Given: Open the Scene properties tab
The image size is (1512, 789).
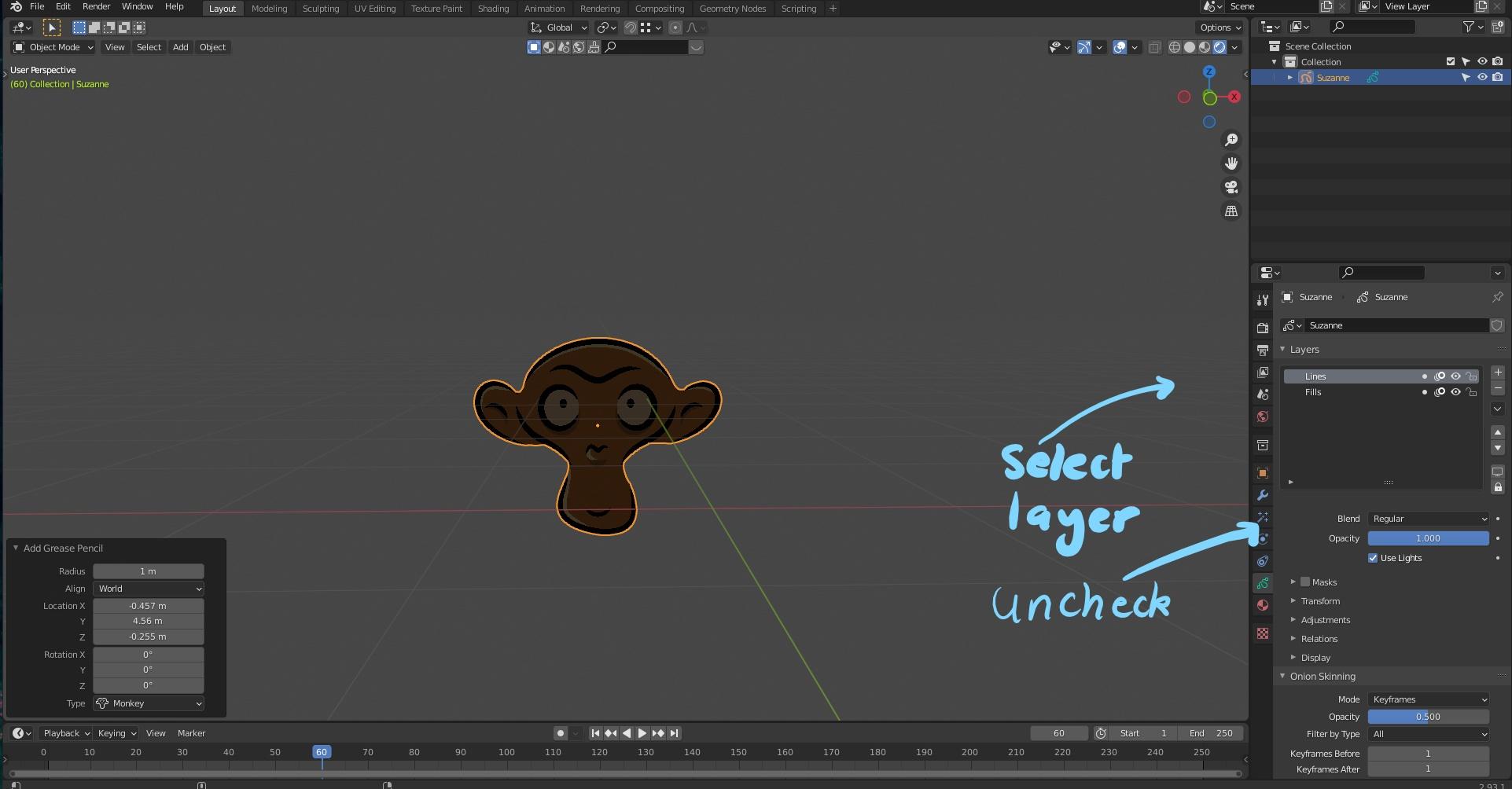Looking at the screenshot, I should [1262, 394].
